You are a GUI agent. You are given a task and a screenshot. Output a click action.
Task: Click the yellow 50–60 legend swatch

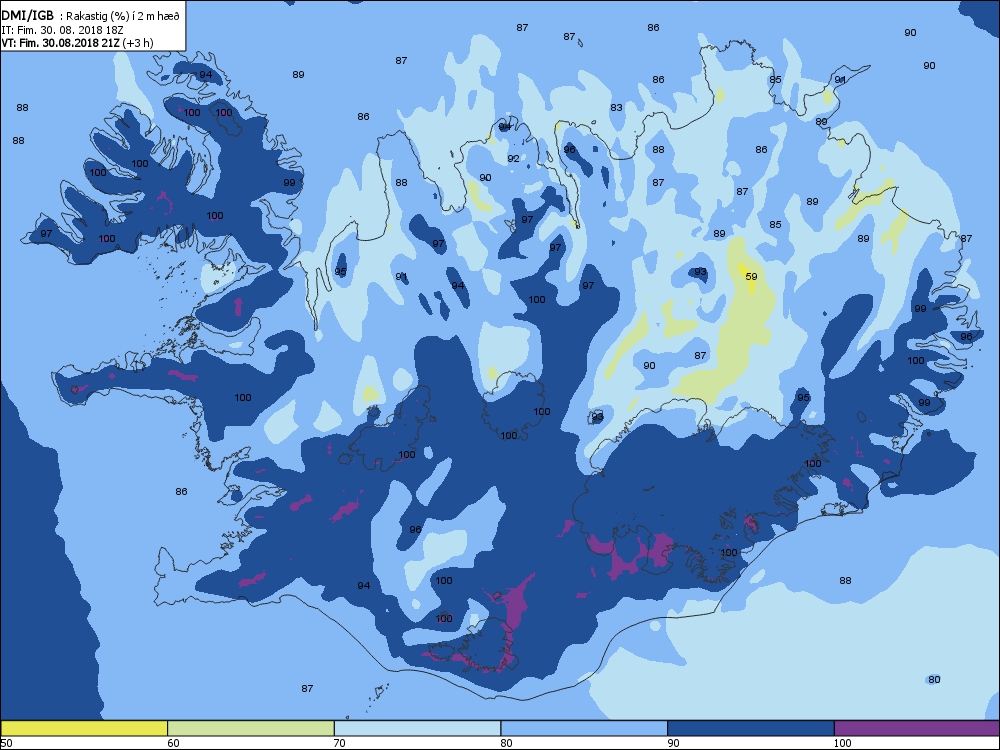tap(84, 728)
